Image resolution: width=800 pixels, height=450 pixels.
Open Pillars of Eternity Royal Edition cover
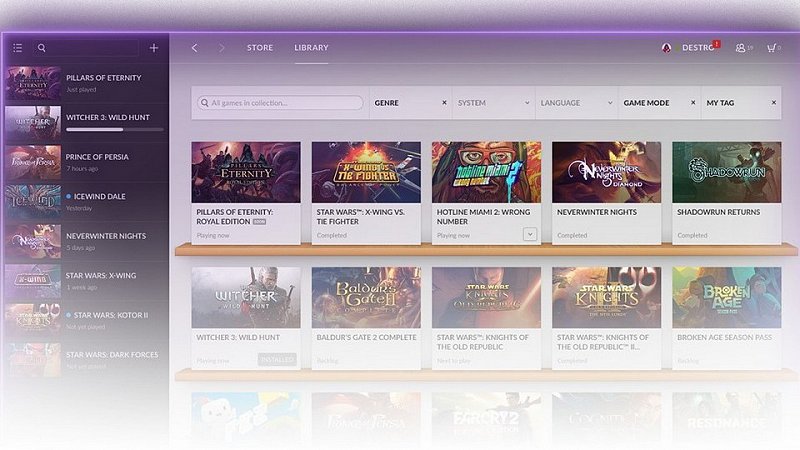tap(246, 172)
